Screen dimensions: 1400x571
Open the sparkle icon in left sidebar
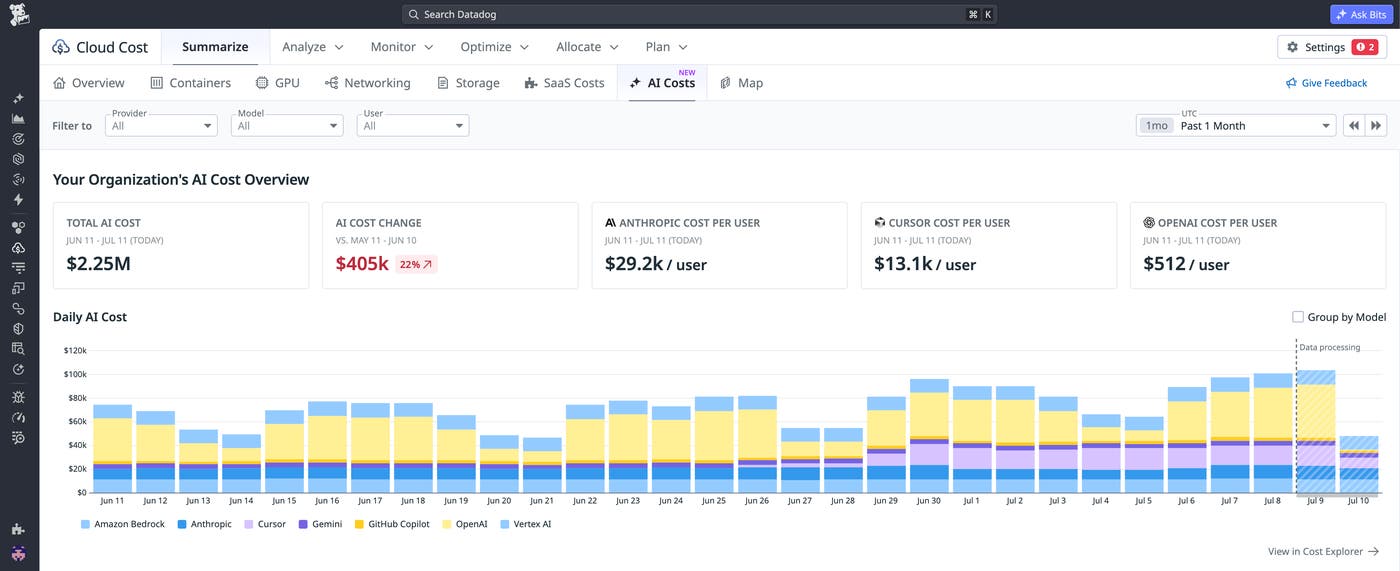[x=18, y=99]
